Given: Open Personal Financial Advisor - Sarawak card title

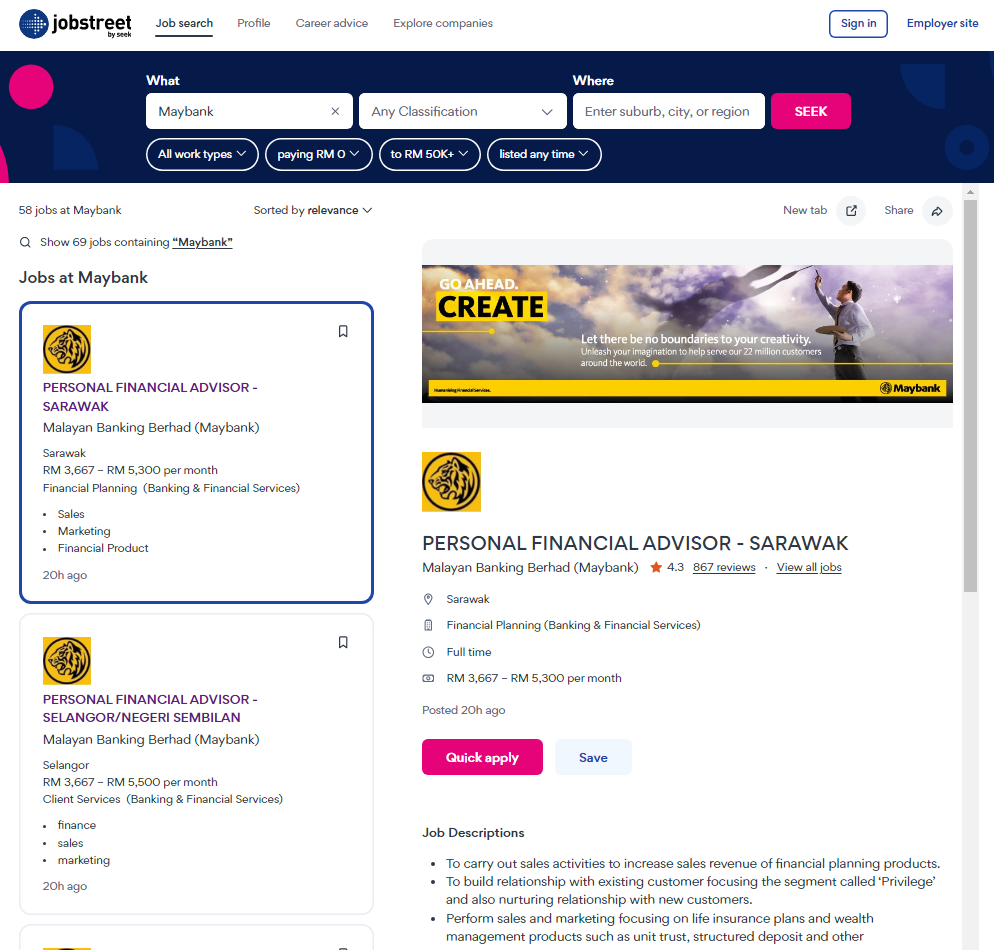Looking at the screenshot, I should tap(150, 397).
